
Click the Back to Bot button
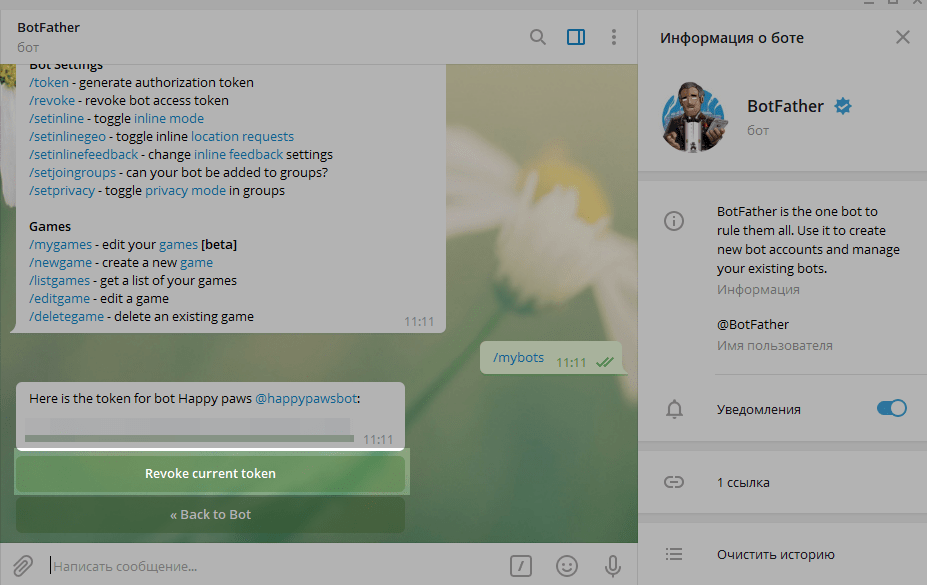click(210, 515)
